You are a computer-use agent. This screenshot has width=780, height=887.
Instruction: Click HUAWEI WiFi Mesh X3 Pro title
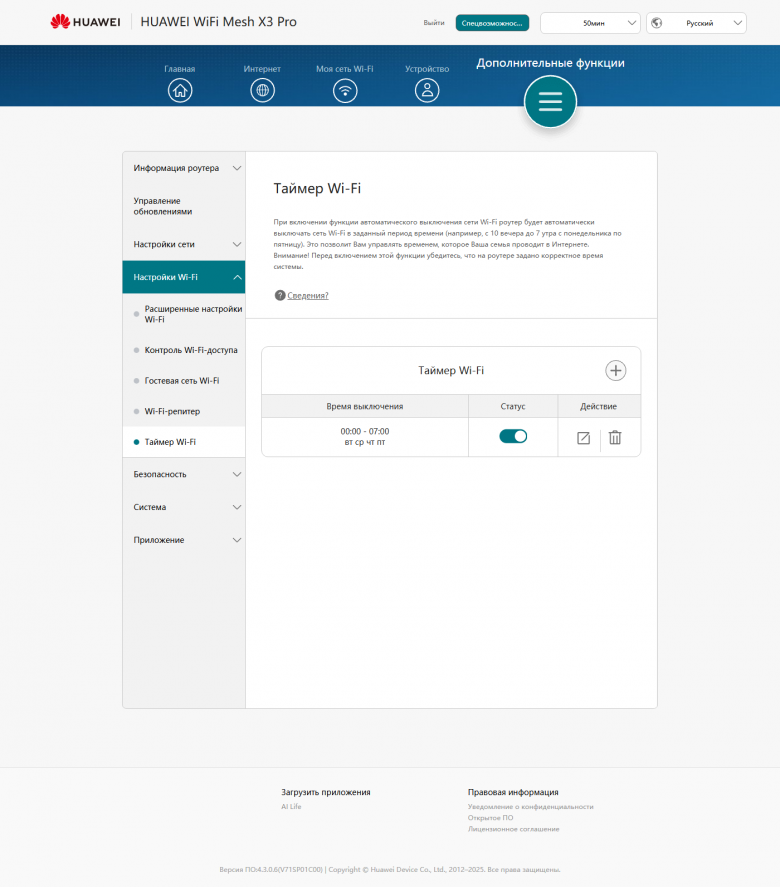(218, 22)
